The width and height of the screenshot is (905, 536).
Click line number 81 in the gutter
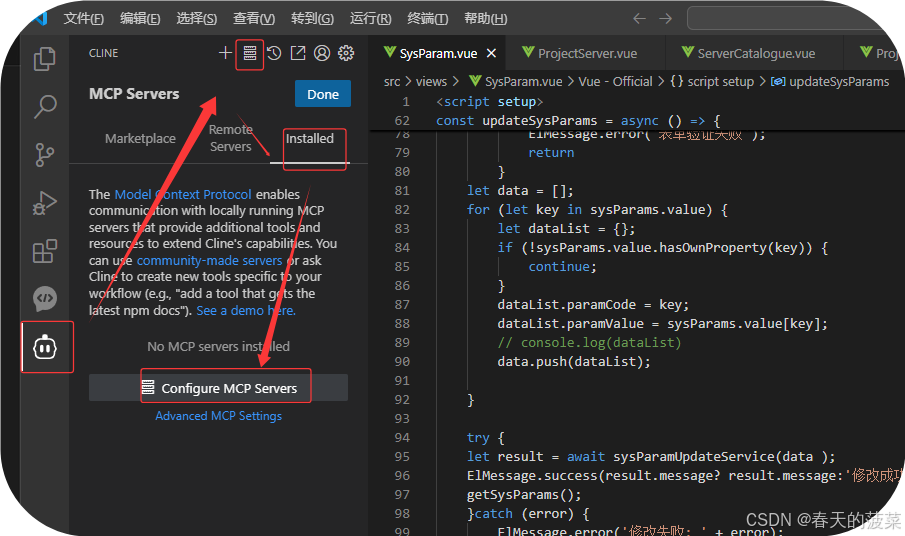tap(402, 191)
